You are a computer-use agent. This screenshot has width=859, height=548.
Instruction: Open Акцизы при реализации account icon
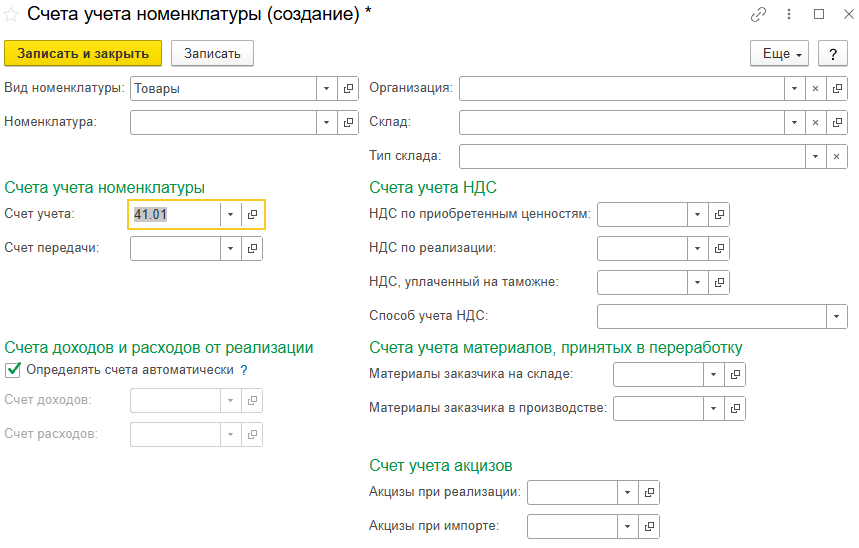(649, 492)
